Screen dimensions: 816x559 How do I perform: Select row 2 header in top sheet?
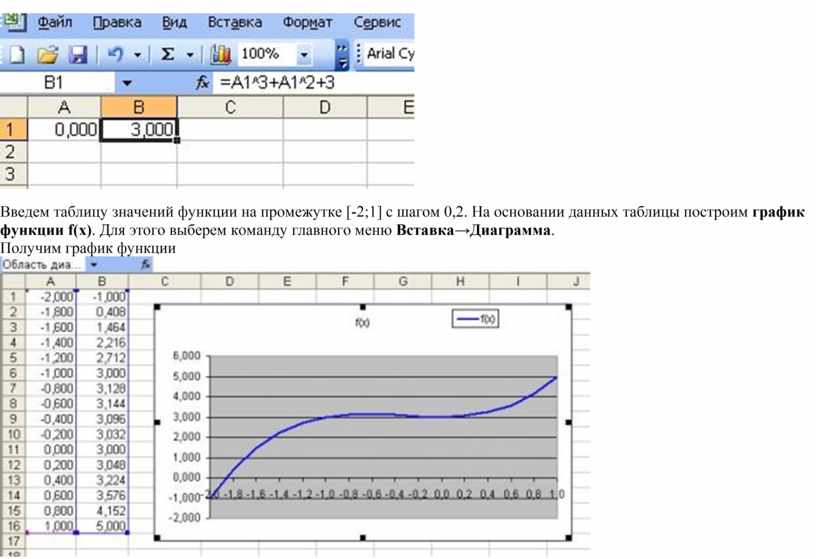click(11, 152)
